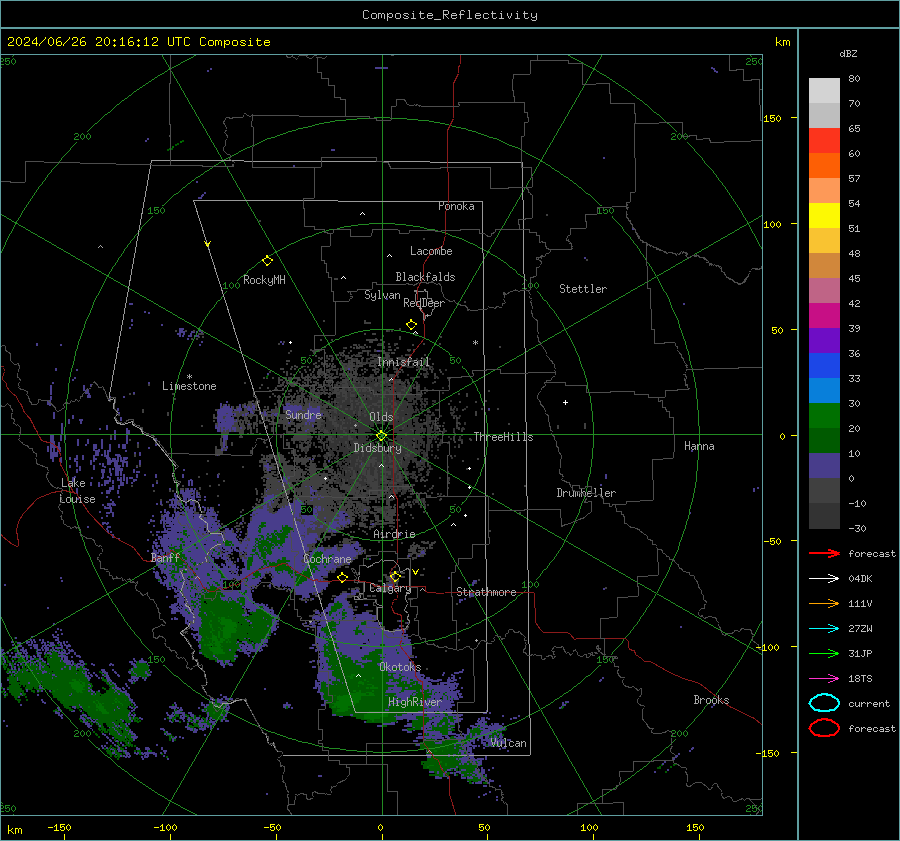Image resolution: width=900 pixels, height=841 pixels.
Task: Click the Lake Louise location label
Action: click(77, 491)
